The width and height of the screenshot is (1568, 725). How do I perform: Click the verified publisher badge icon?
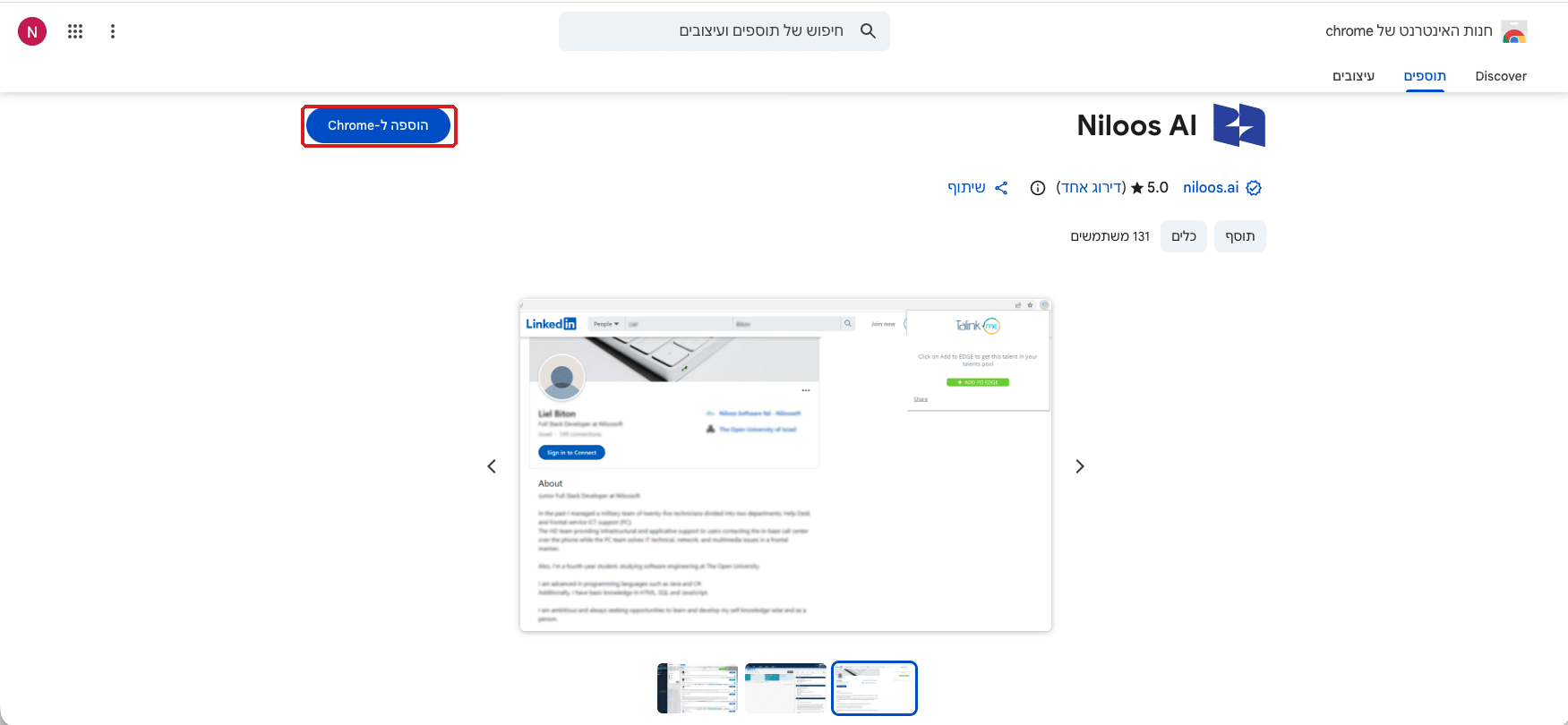point(1254,188)
